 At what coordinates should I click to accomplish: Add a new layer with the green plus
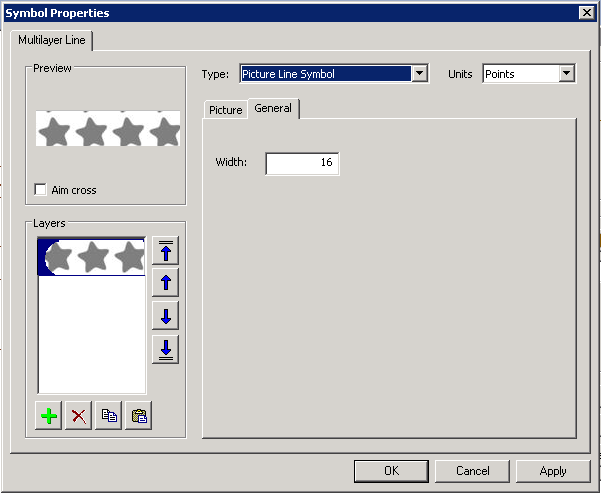(49, 415)
